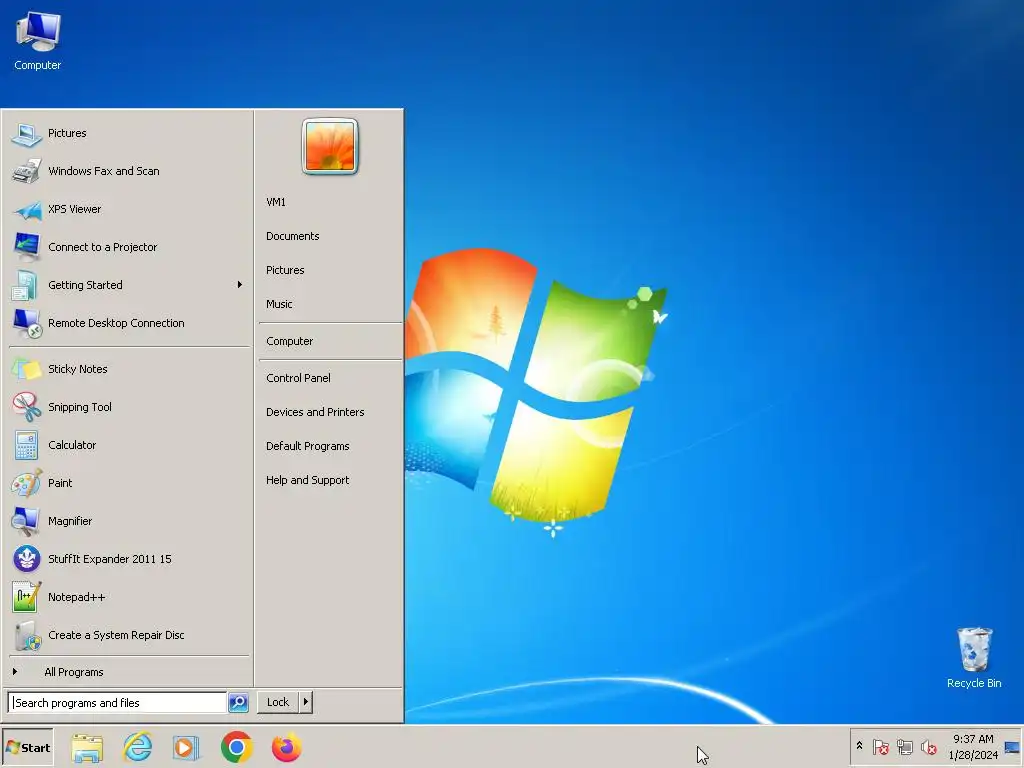
Task: Open Help and Support
Action: click(x=308, y=480)
